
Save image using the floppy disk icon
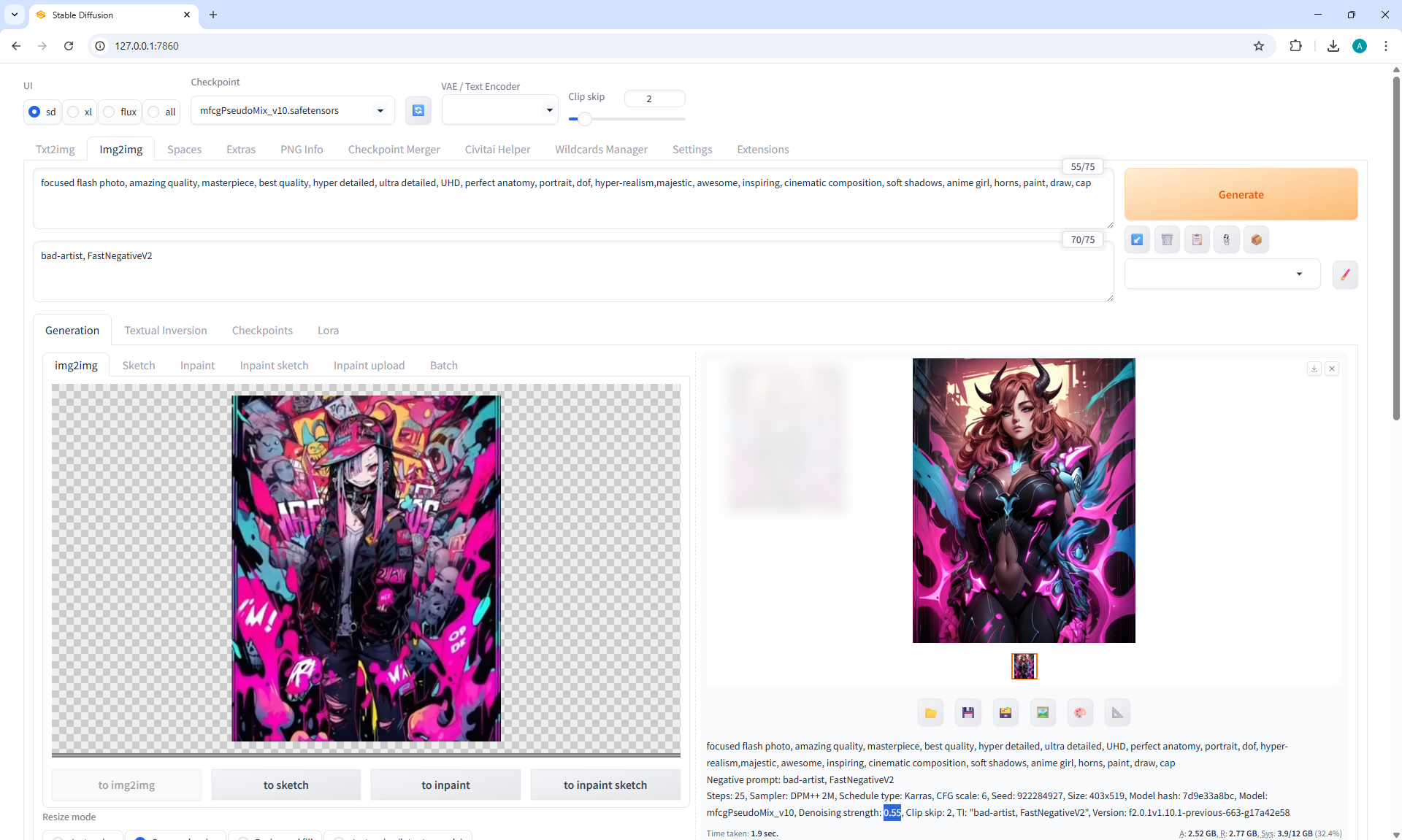(x=968, y=713)
